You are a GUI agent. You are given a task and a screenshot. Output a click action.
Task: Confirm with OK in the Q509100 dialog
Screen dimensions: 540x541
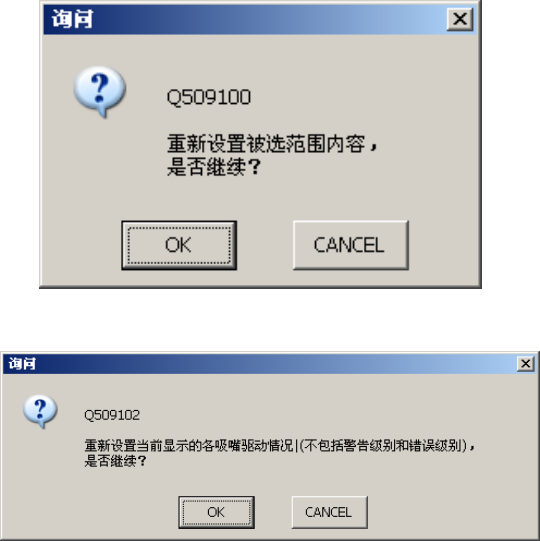pos(179,245)
